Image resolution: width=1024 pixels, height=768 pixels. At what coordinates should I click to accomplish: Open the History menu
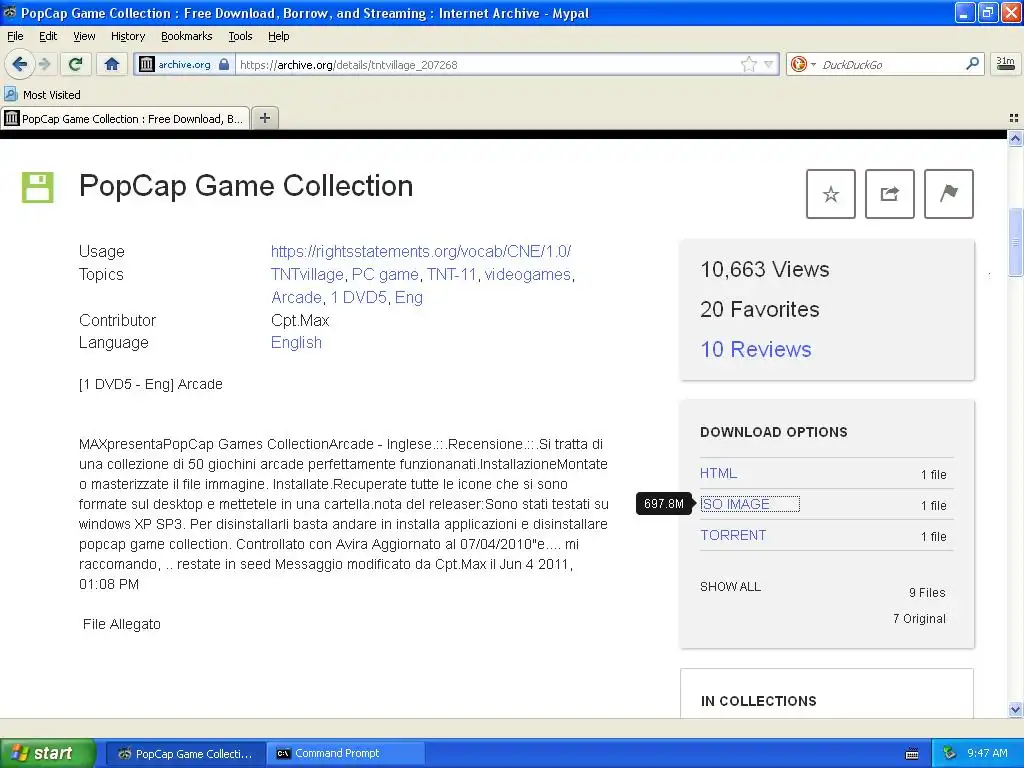click(x=127, y=36)
